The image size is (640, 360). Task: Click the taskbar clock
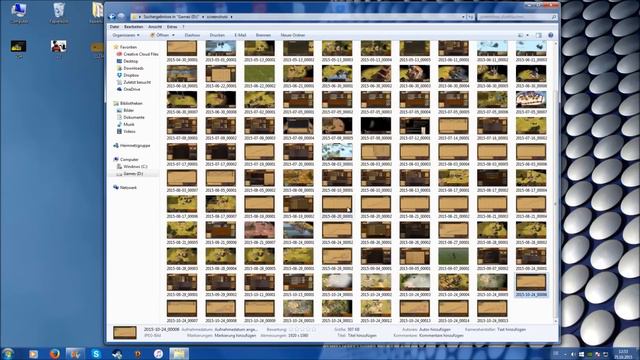[623, 354]
